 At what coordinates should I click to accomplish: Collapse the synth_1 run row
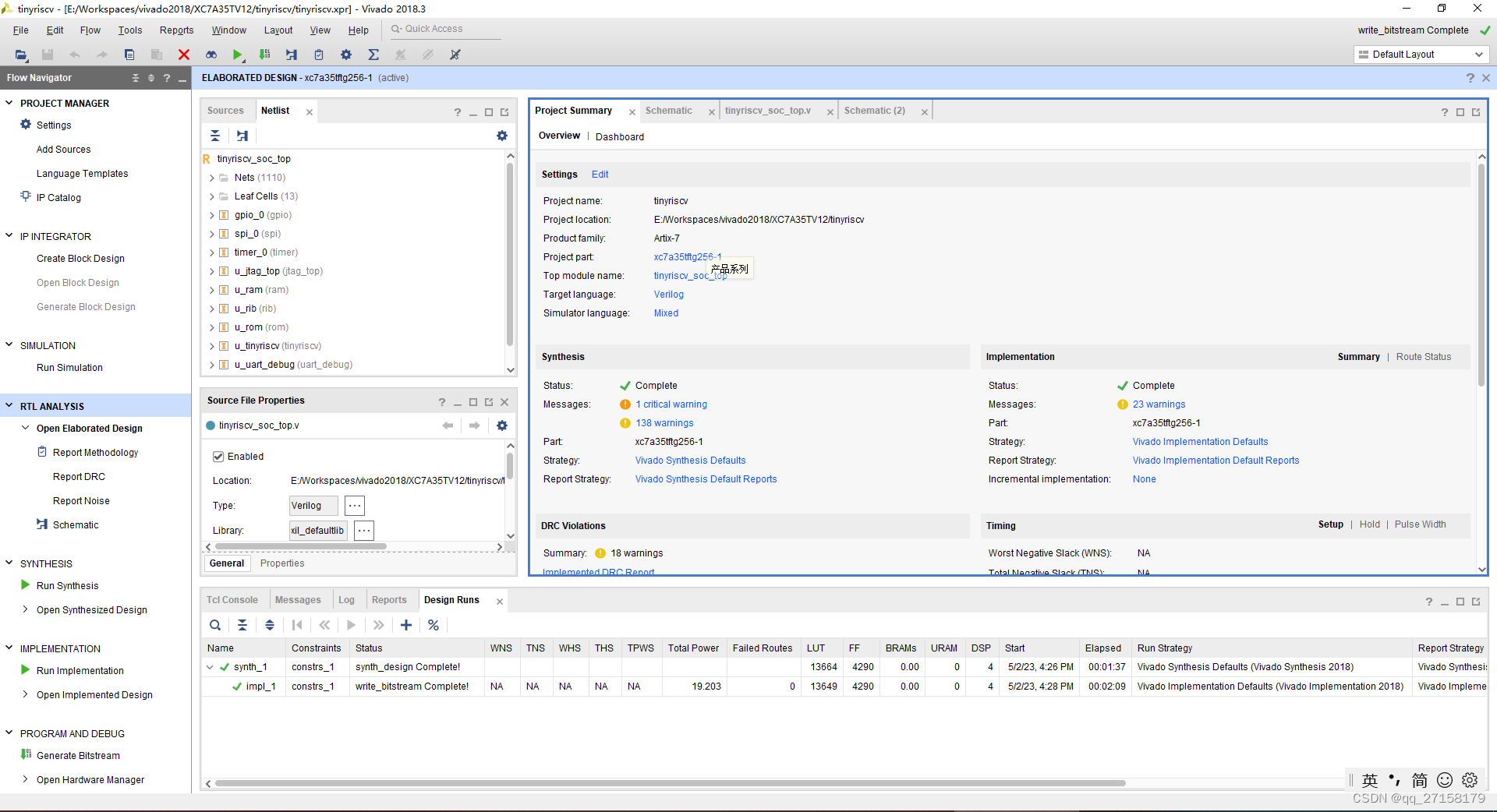click(x=210, y=667)
